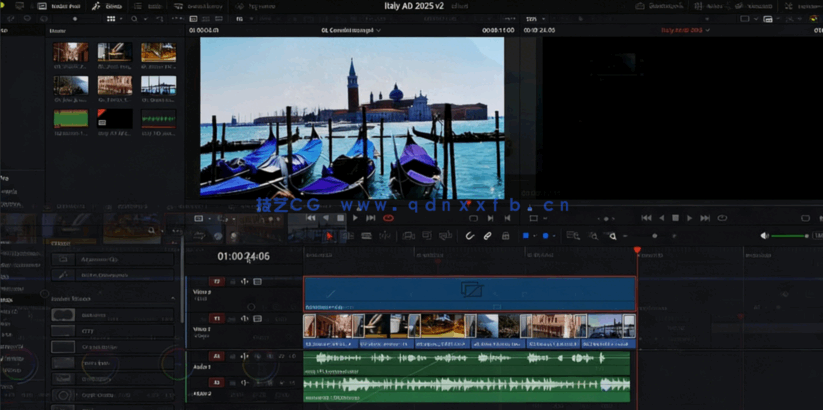Select the green audio clip thumbnail
Screen dimensions: 823x410
(x=70, y=119)
